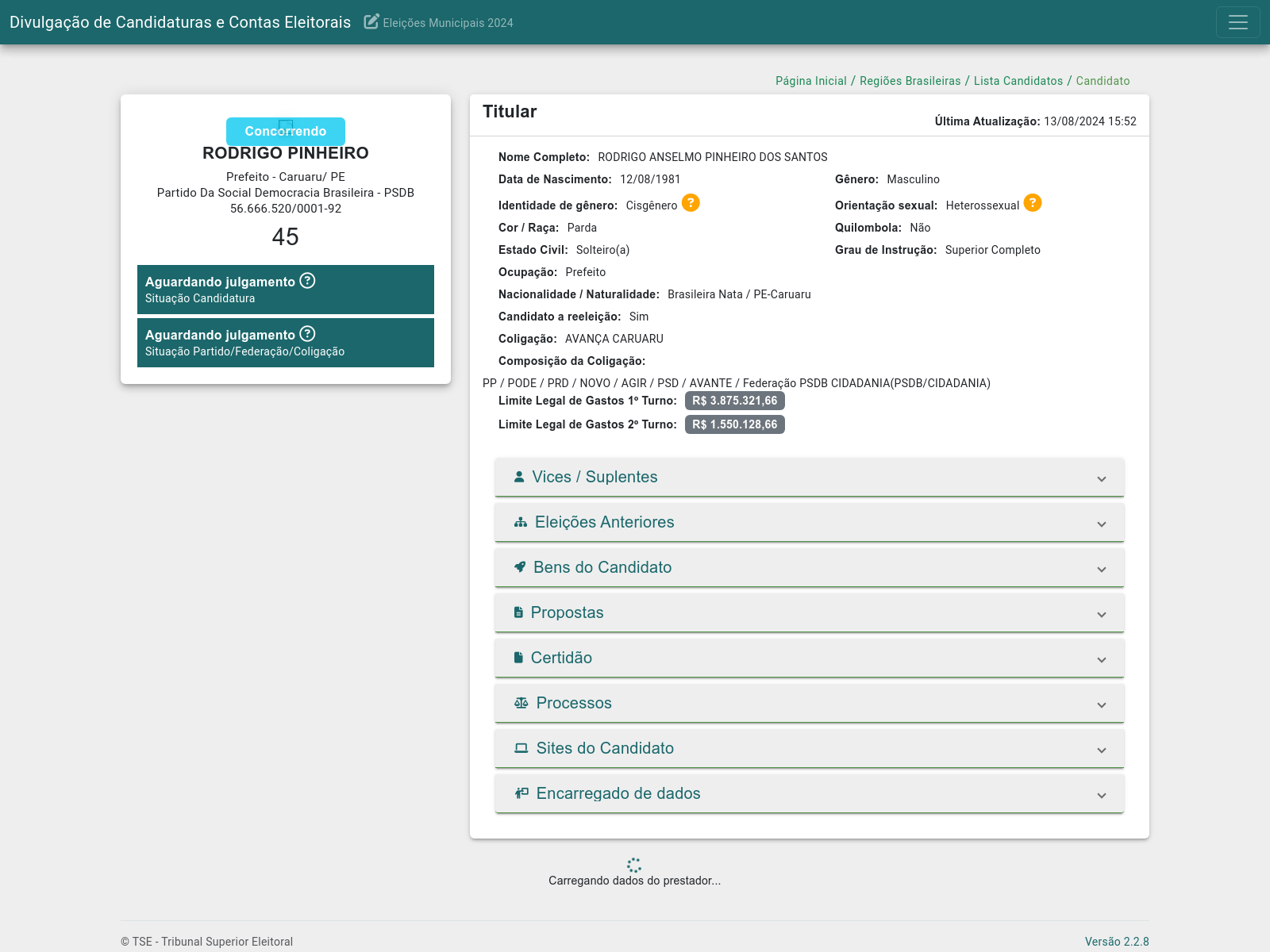Image resolution: width=1270 pixels, height=952 pixels.
Task: Click help icon for Situação Candidatura status
Action: click(308, 281)
